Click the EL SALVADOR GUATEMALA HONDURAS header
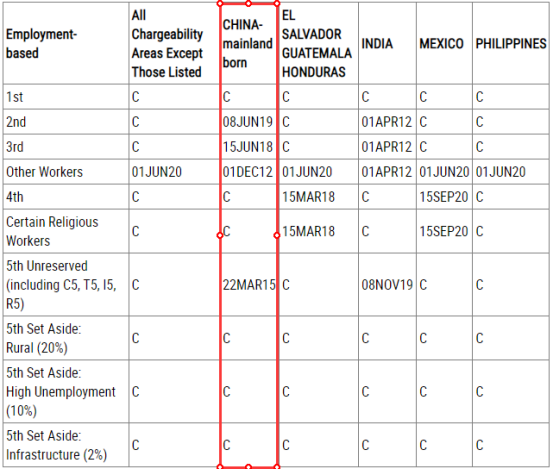The image size is (554, 470). (317, 43)
